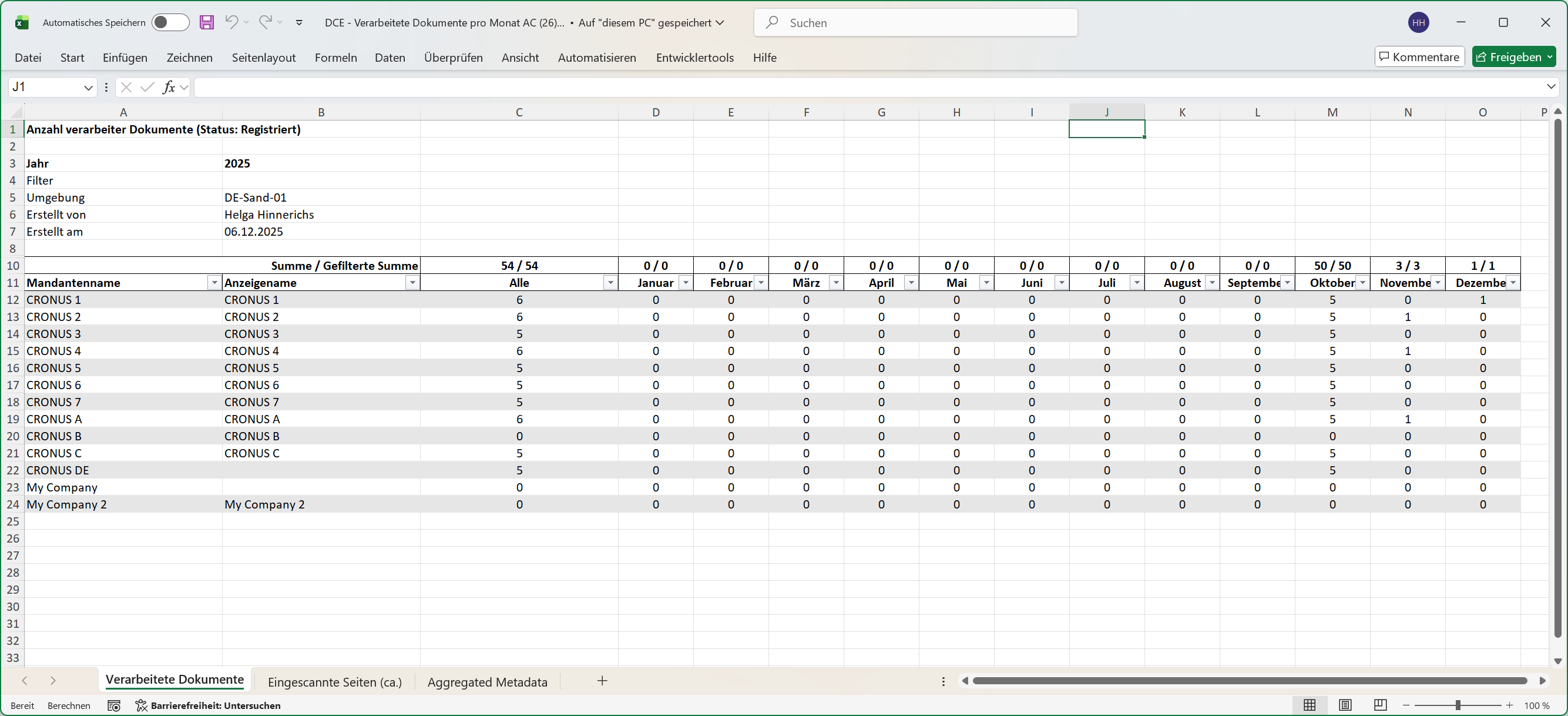Switch to Page Break Preview icon
This screenshot has width=1568, height=716.
coord(1380,705)
